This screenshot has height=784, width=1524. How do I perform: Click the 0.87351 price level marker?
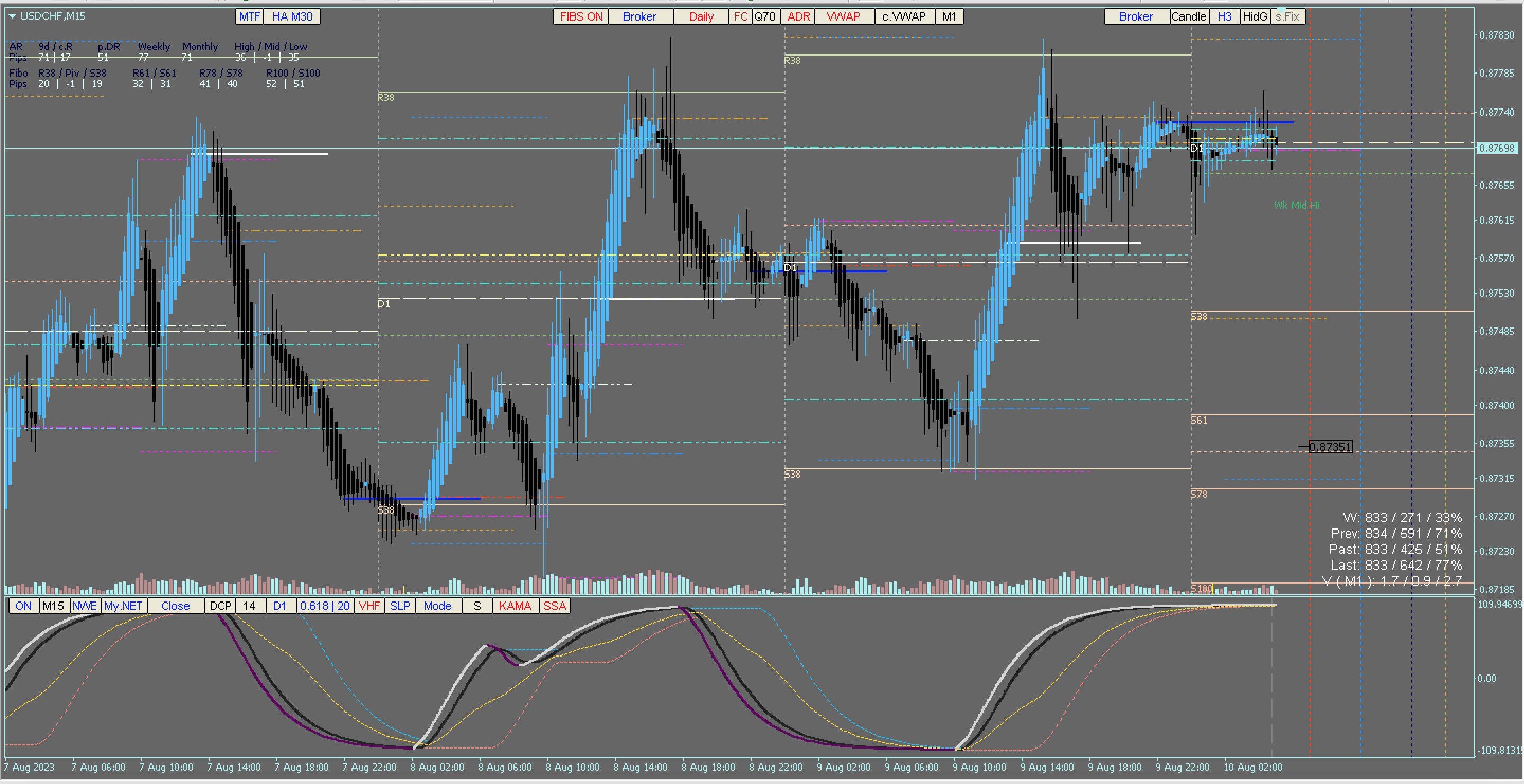(x=1330, y=447)
